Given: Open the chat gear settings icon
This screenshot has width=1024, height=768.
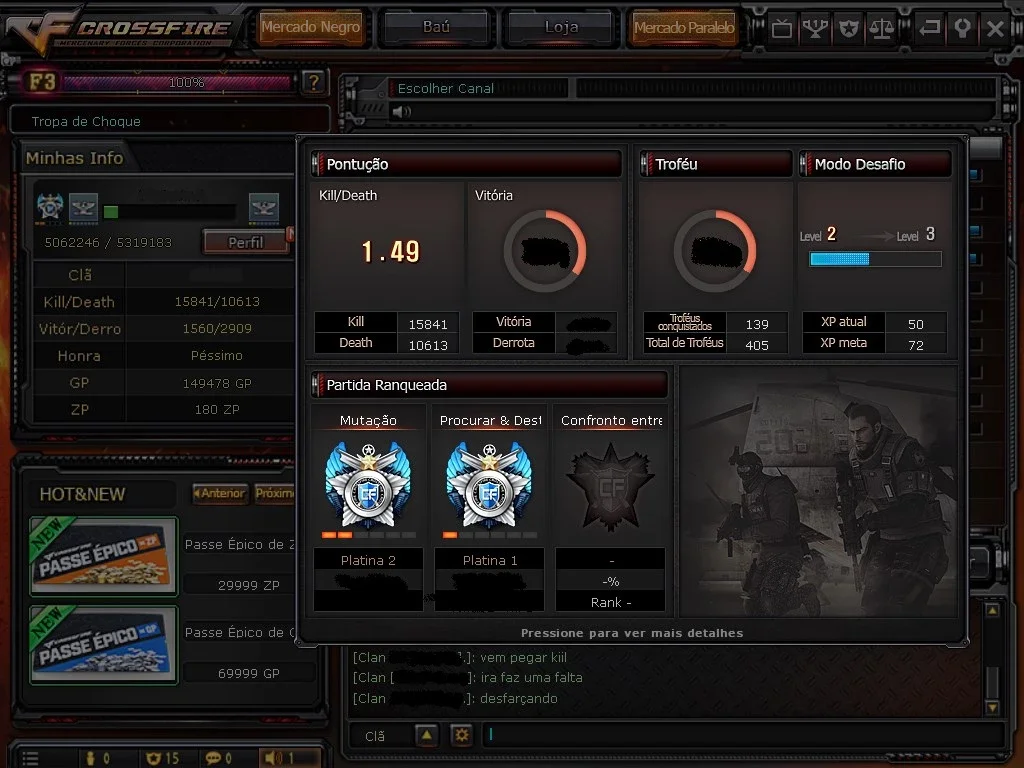Looking at the screenshot, I should click(x=461, y=735).
